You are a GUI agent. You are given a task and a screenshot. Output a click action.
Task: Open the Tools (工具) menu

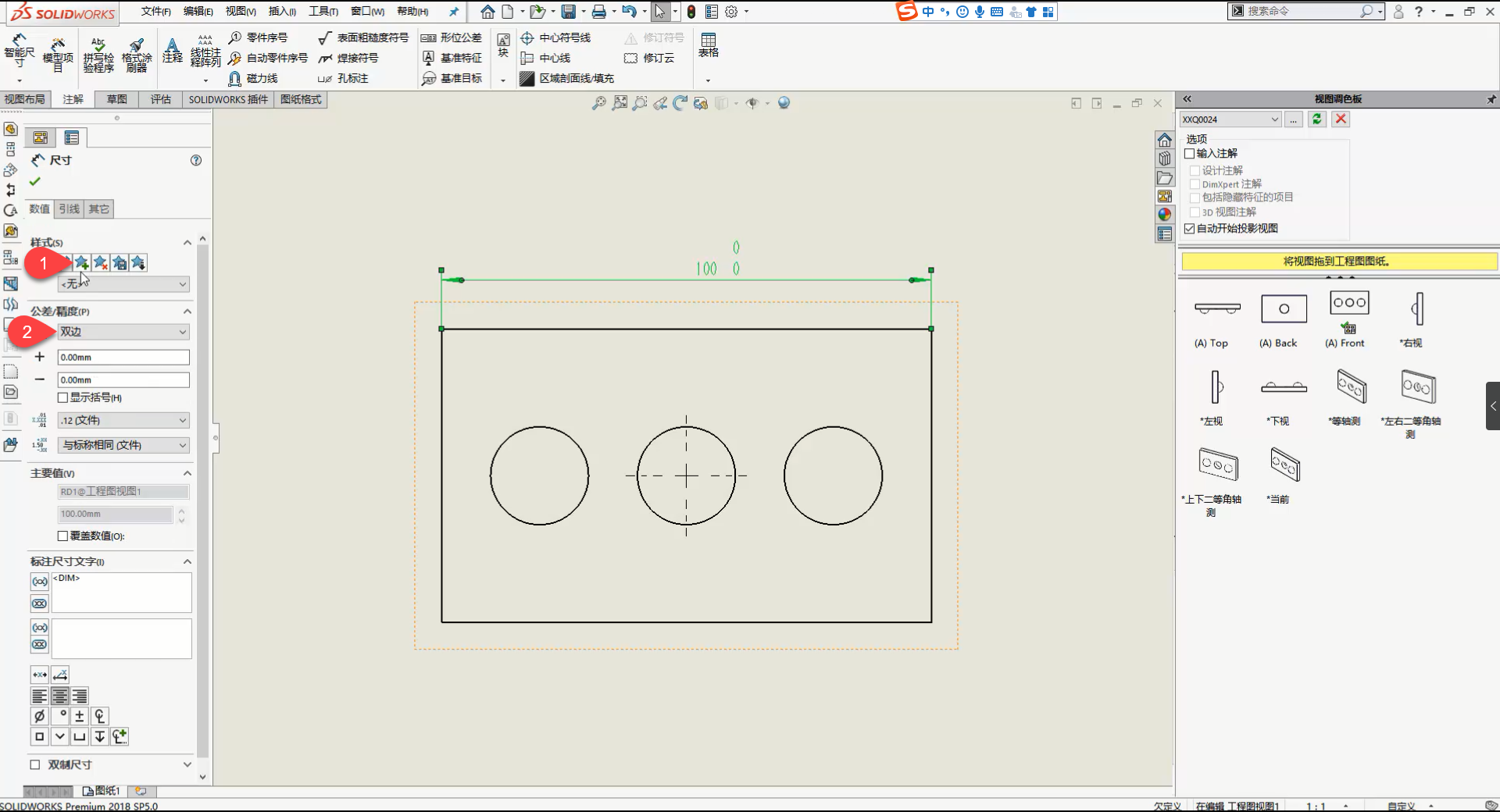323,11
